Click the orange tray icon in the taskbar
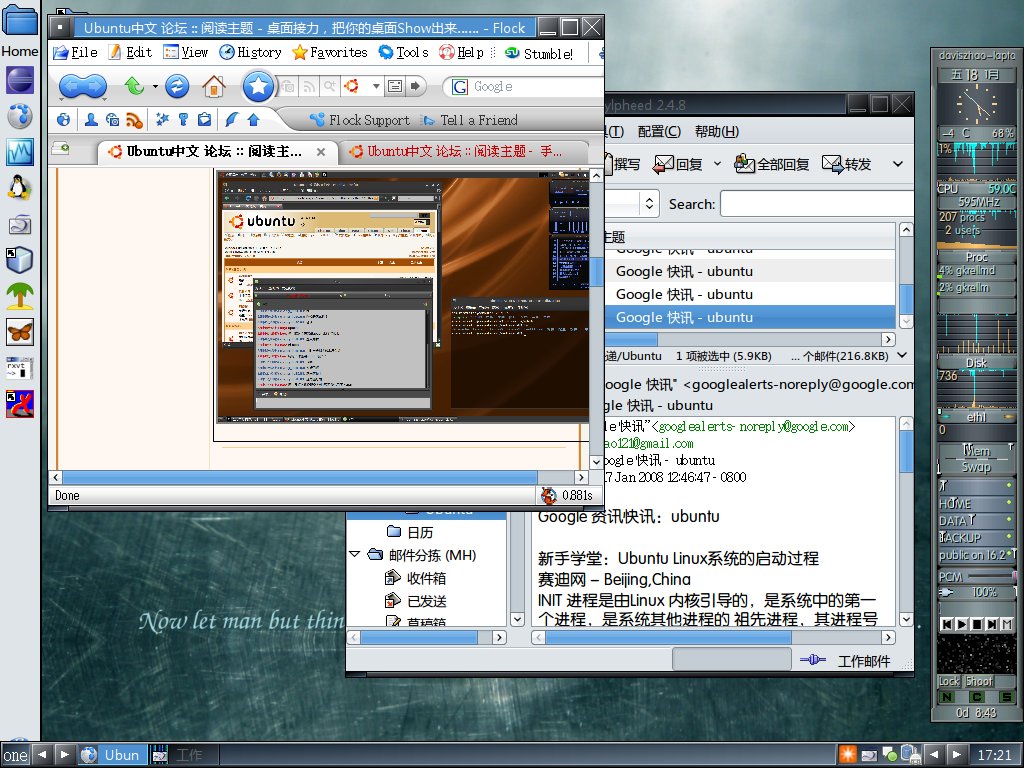This screenshot has width=1024, height=768. [x=847, y=754]
